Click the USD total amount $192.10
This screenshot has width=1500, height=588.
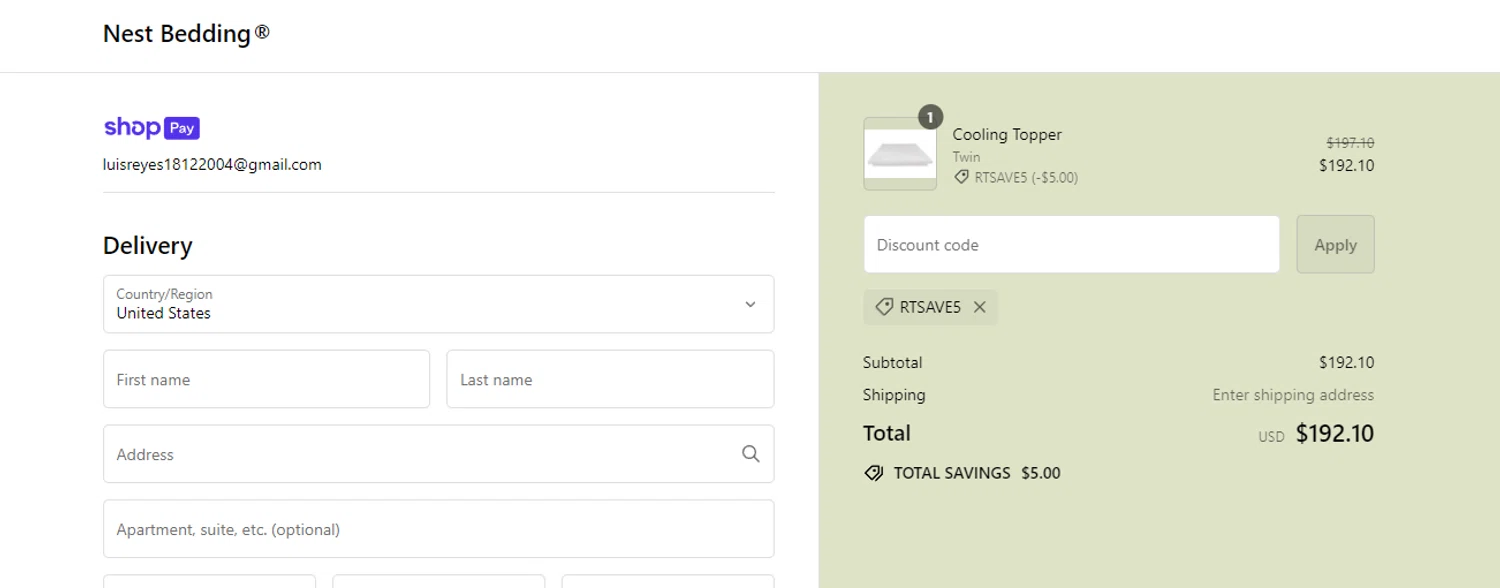[1334, 434]
